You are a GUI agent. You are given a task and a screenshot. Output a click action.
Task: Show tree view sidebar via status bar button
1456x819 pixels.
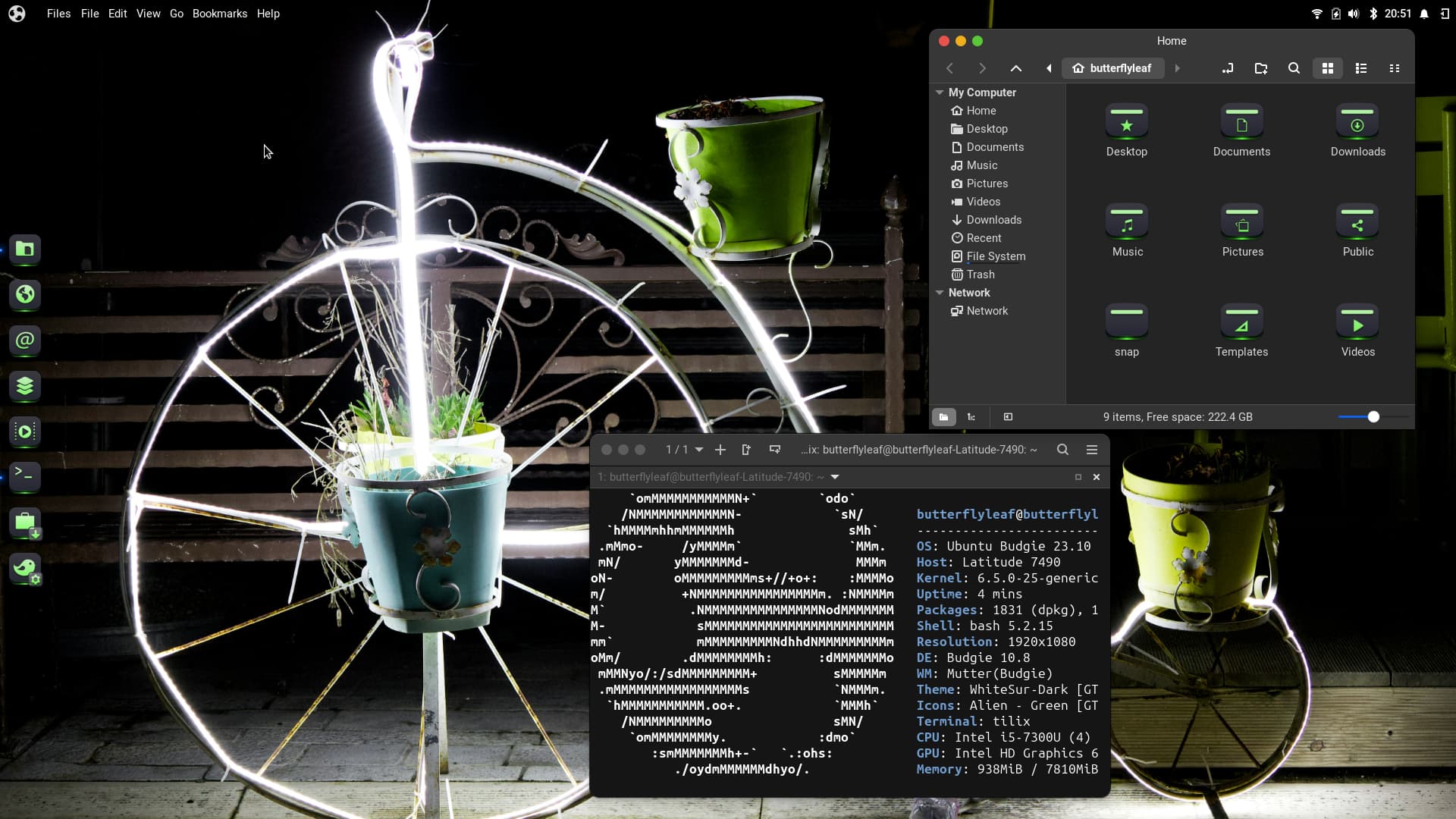point(971,417)
